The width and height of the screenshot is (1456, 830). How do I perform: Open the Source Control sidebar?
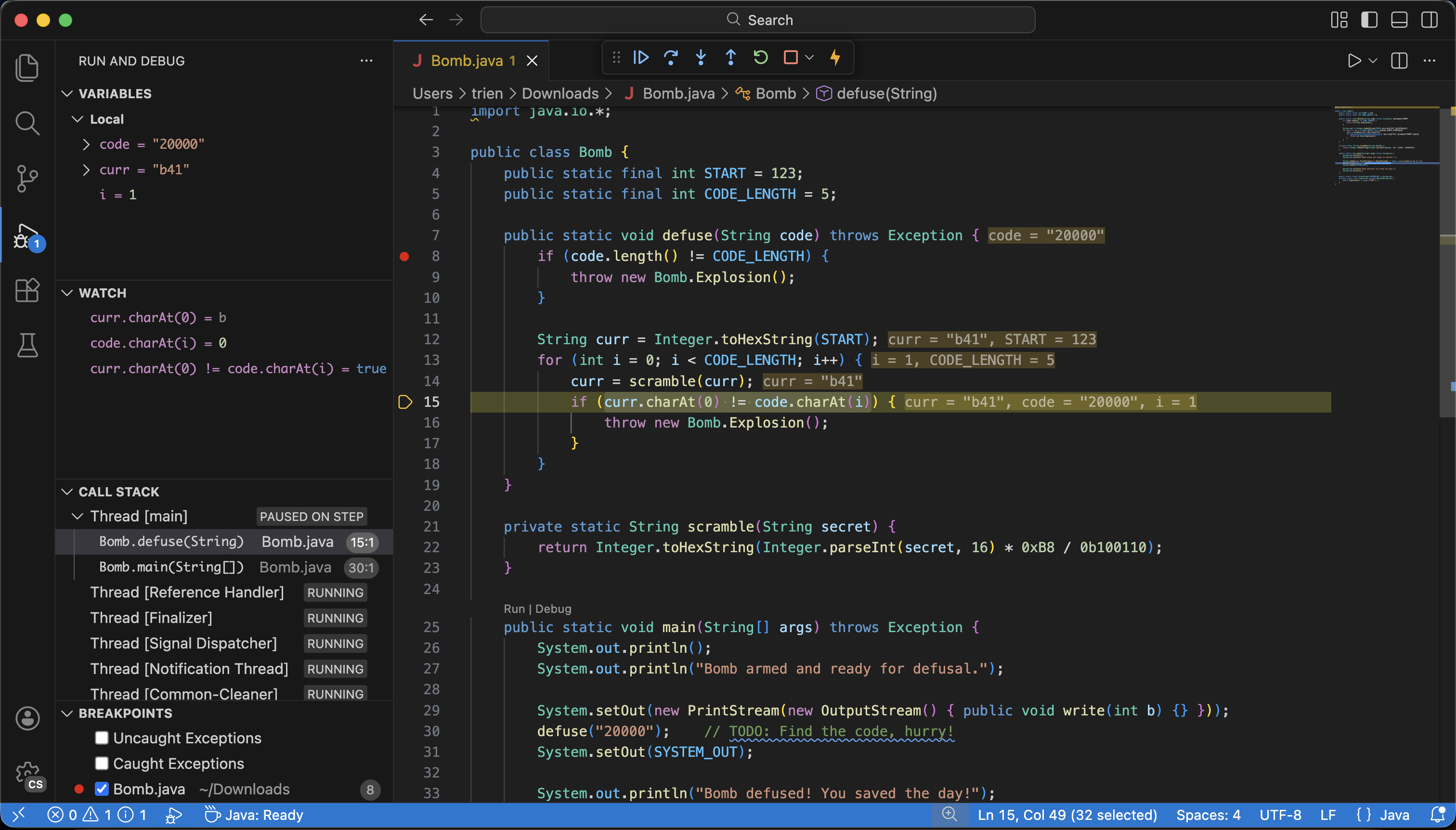[x=27, y=179]
